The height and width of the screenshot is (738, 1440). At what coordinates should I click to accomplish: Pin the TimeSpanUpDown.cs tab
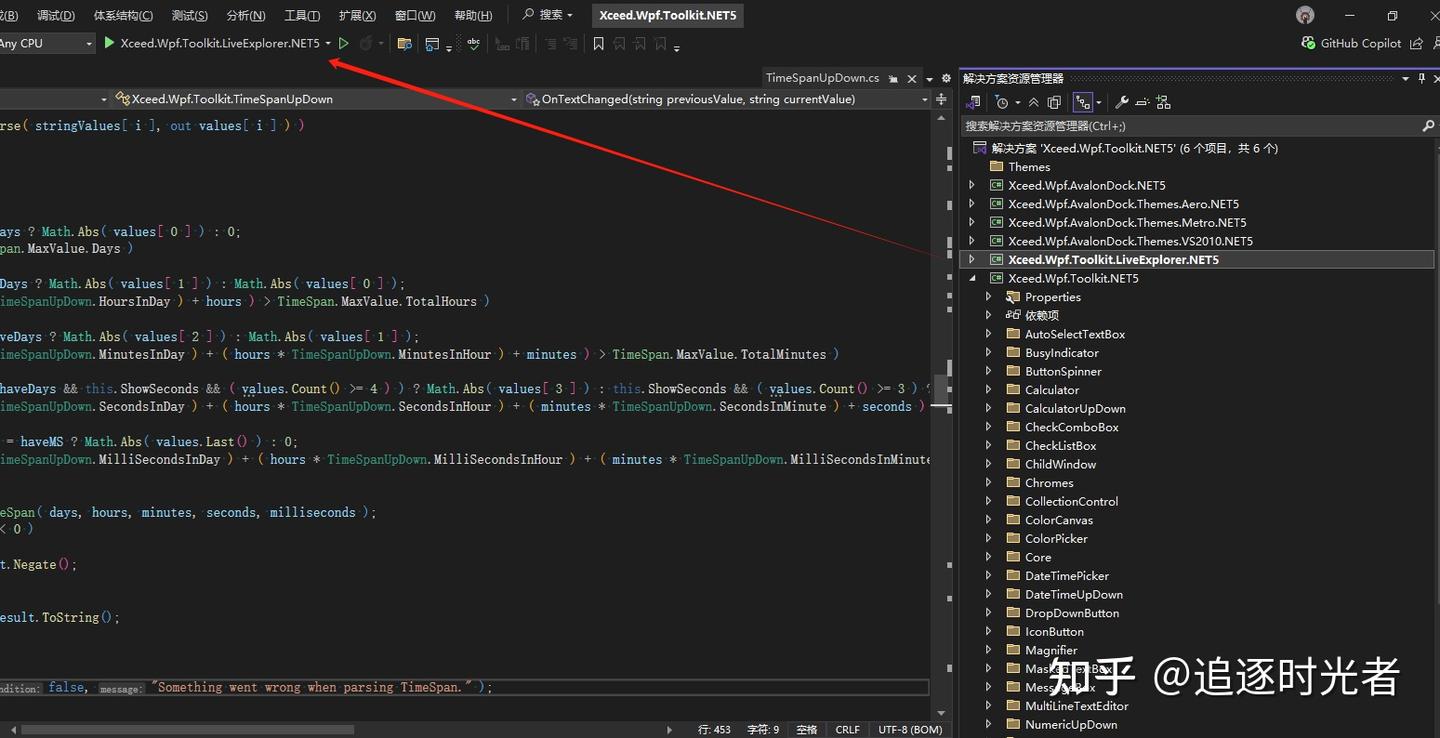[x=894, y=78]
